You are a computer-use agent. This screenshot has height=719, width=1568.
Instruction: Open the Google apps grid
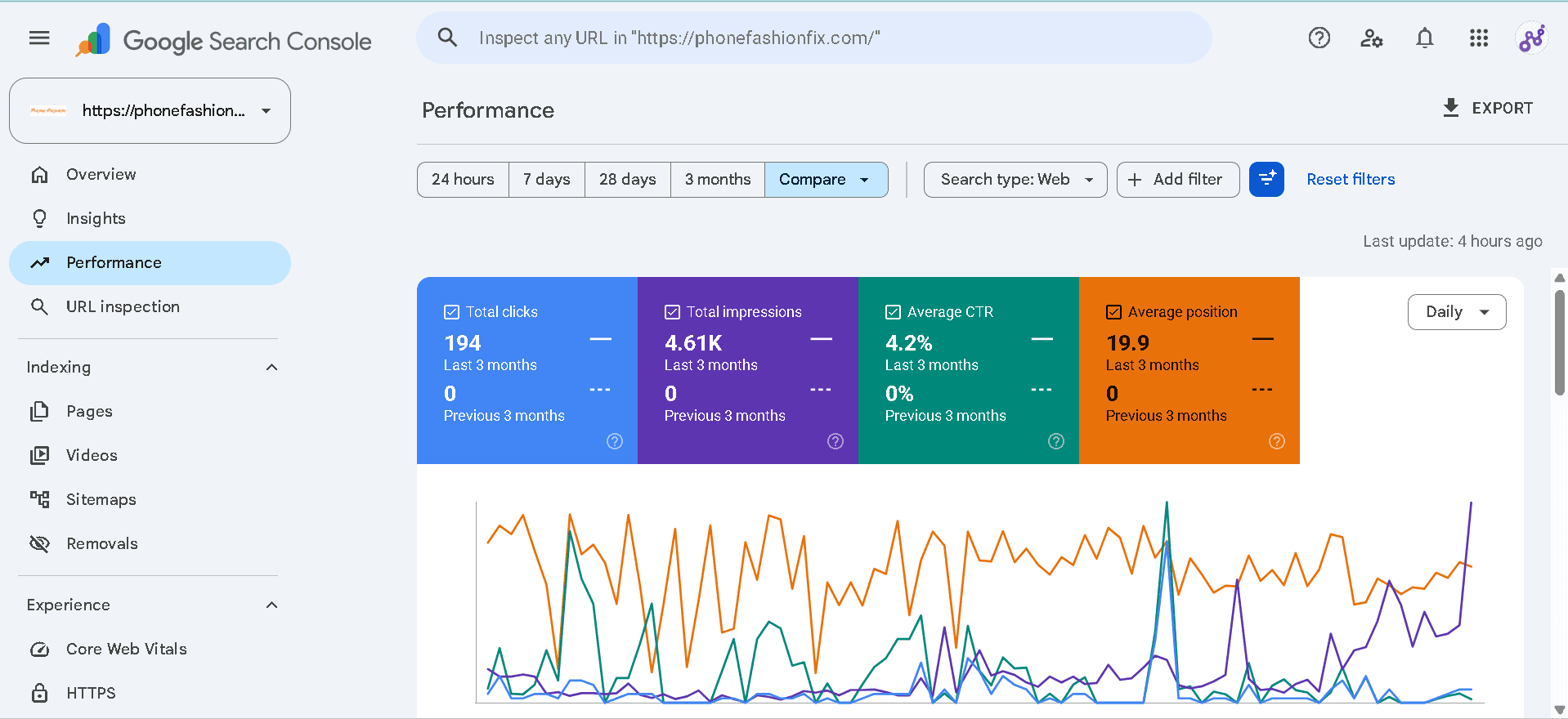[1479, 38]
